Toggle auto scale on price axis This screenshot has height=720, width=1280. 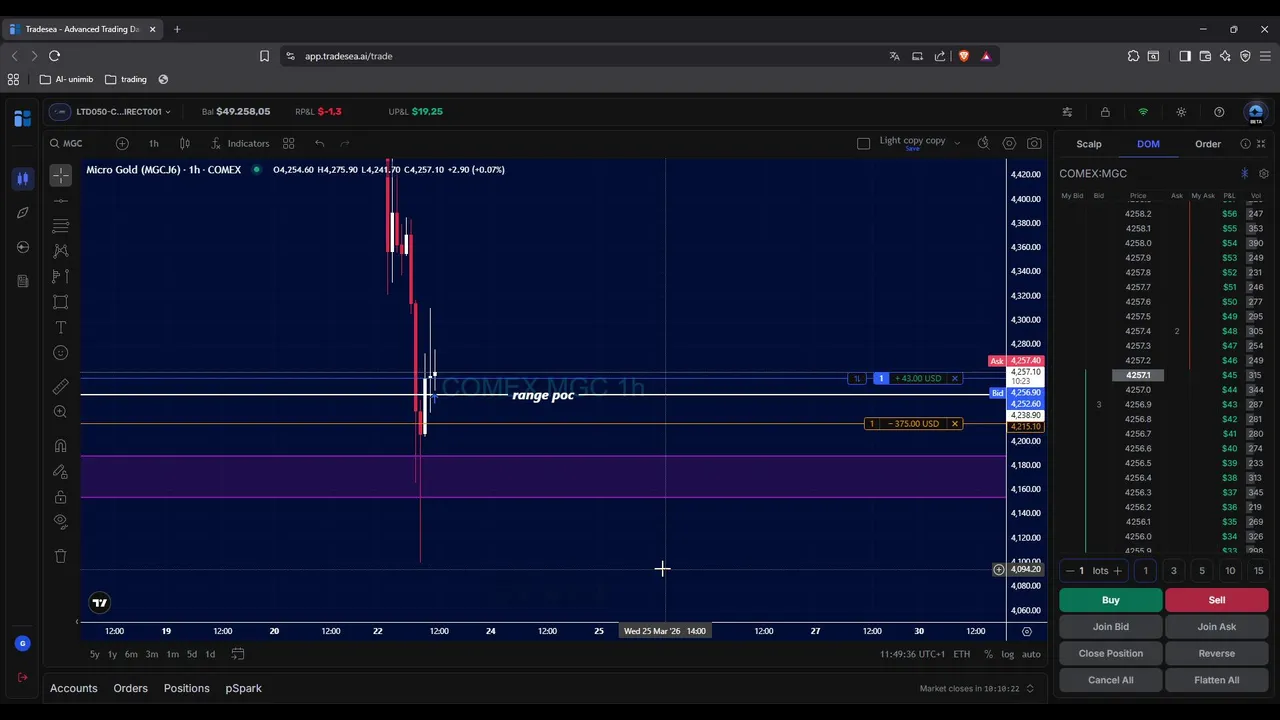[1031, 654]
